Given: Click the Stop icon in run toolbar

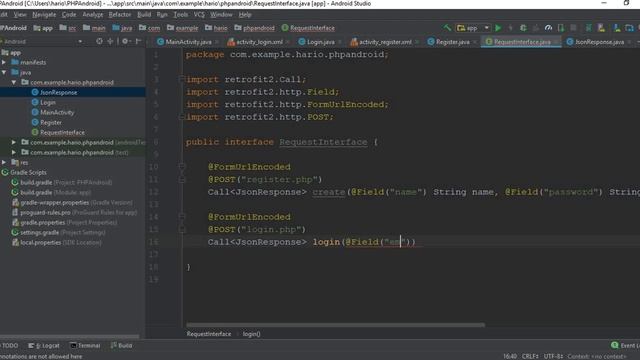Looking at the screenshot, I should click(x=573, y=28).
